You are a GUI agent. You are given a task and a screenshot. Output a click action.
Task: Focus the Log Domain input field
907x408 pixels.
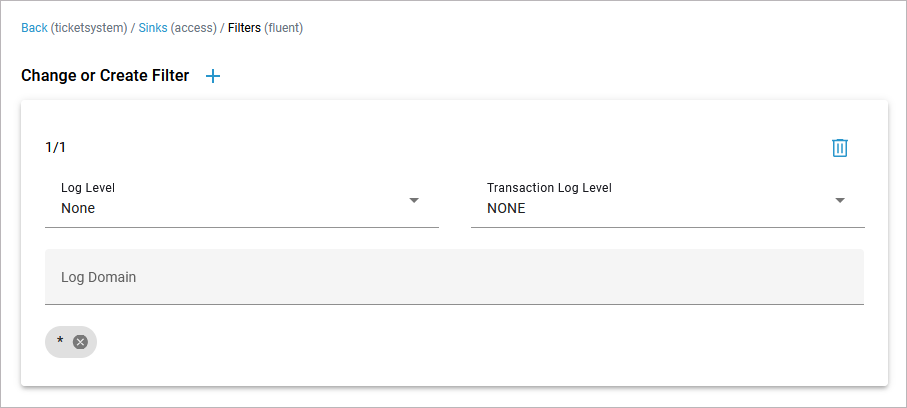pyautogui.click(x=454, y=277)
